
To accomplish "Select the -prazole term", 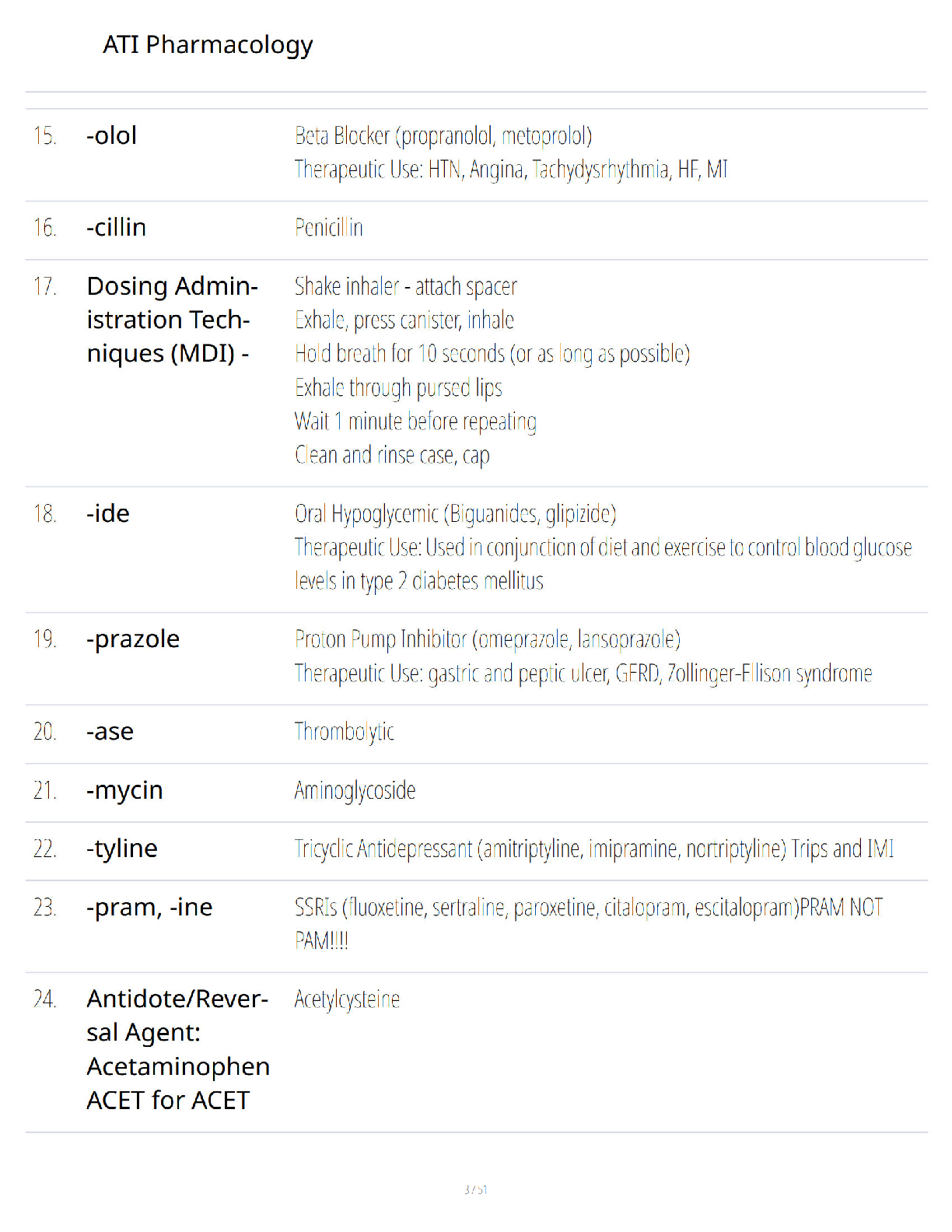I will pyautogui.click(x=133, y=639).
